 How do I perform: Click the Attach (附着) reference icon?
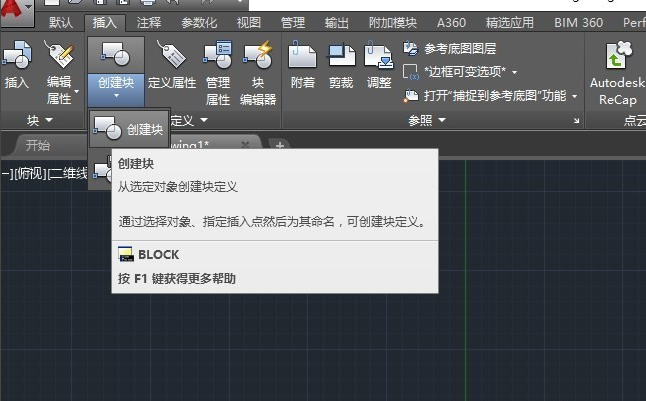pos(303,65)
